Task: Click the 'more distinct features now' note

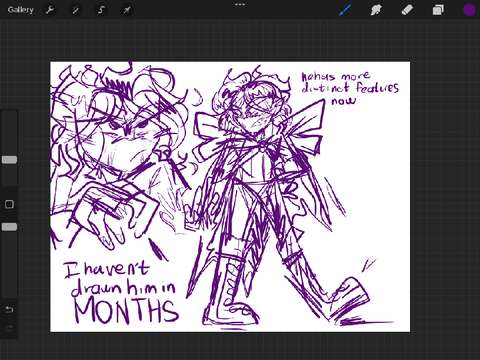Action: coord(350,87)
